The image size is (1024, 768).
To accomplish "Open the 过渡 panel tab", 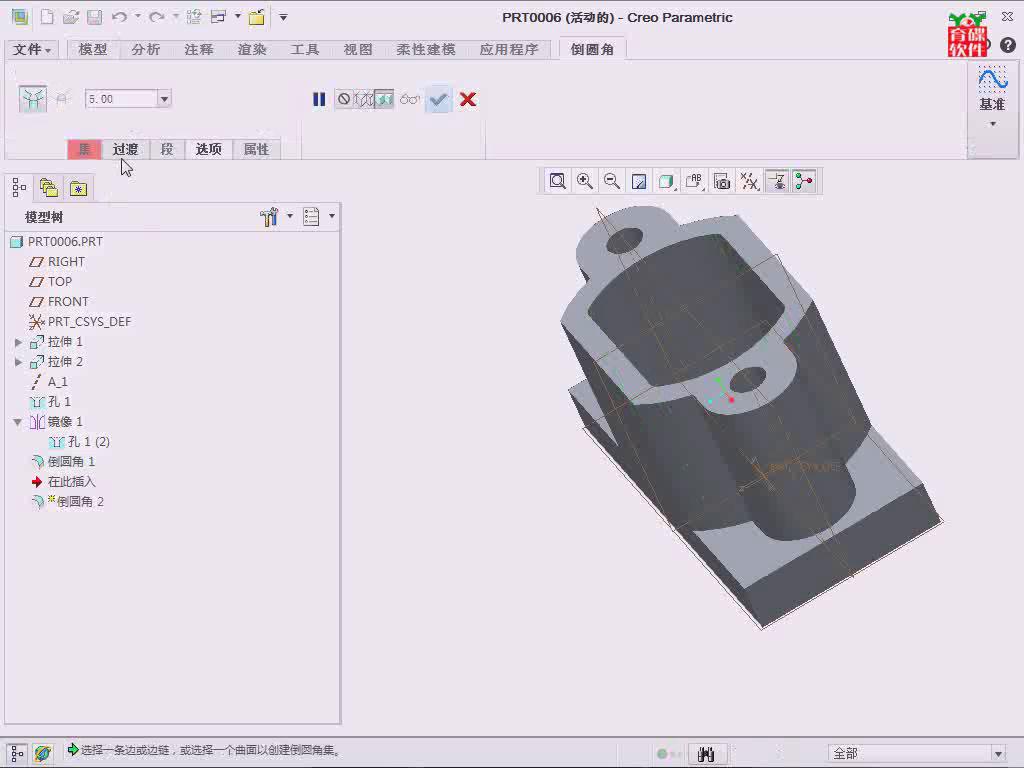I will pyautogui.click(x=125, y=149).
